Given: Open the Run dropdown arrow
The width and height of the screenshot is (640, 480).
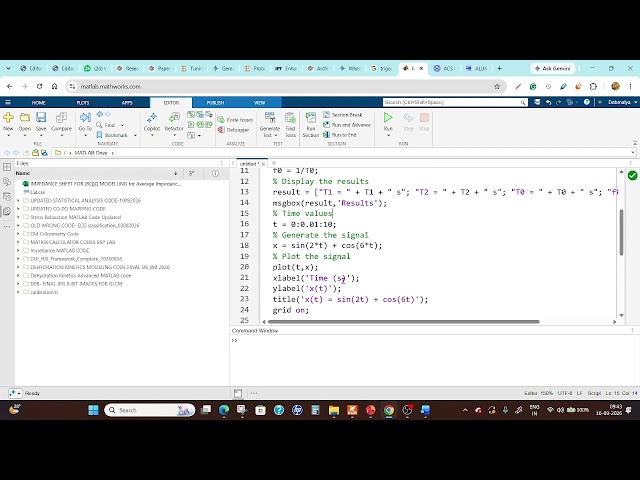Looking at the screenshot, I should (x=388, y=136).
